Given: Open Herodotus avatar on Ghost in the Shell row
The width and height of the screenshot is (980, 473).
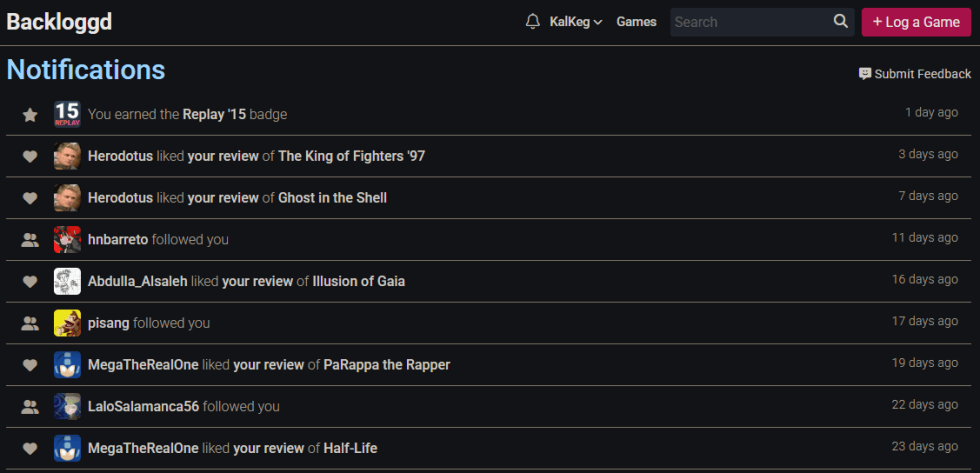Looking at the screenshot, I should [67, 198].
